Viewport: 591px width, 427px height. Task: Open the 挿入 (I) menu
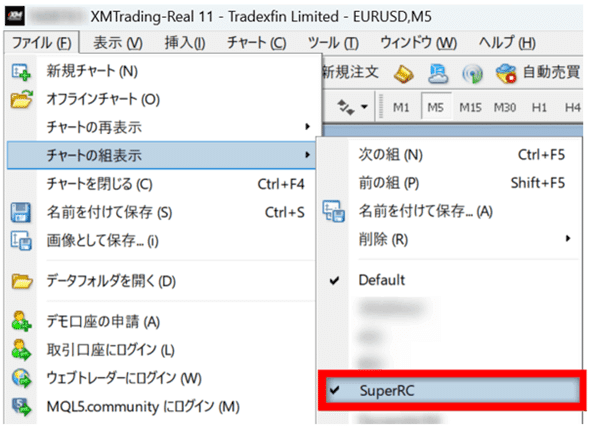pos(185,43)
